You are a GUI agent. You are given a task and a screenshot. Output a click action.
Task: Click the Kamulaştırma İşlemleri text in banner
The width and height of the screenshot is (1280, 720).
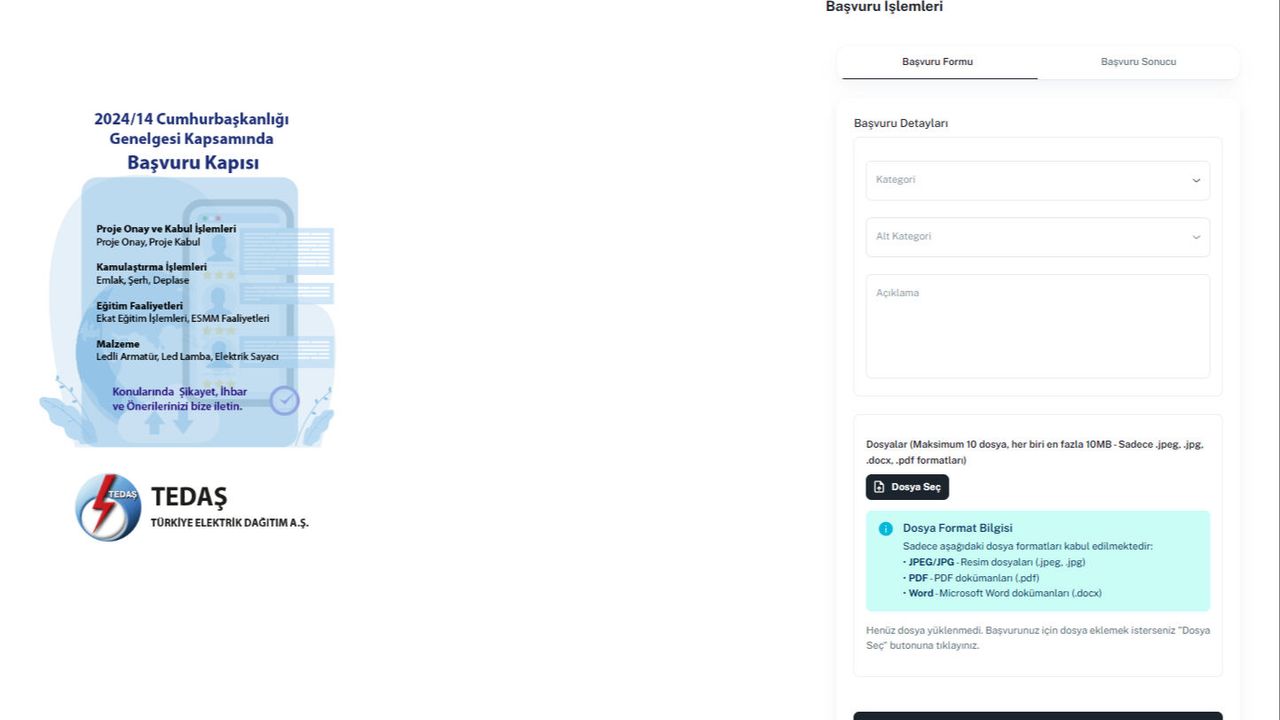[151, 267]
